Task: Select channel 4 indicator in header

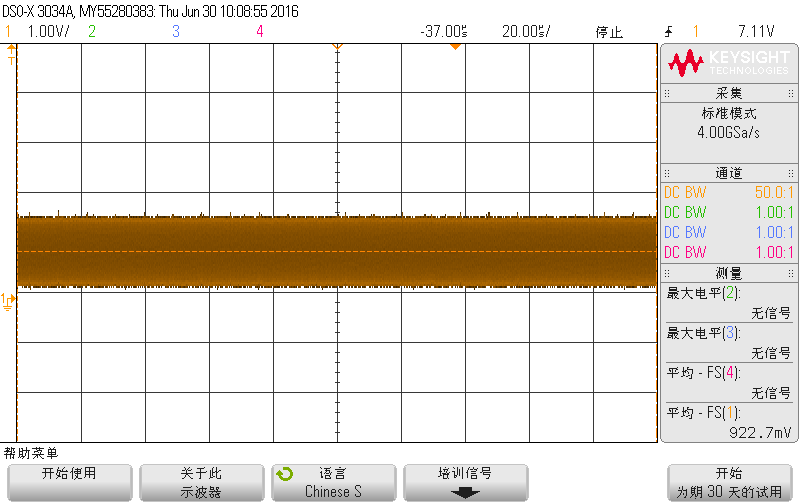Action: tap(260, 32)
